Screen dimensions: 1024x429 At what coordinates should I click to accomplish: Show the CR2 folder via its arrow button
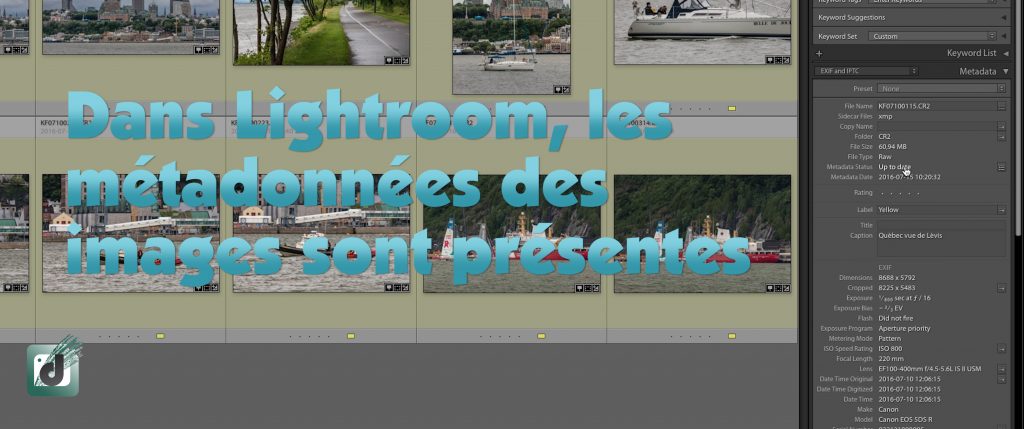tap(1001, 136)
